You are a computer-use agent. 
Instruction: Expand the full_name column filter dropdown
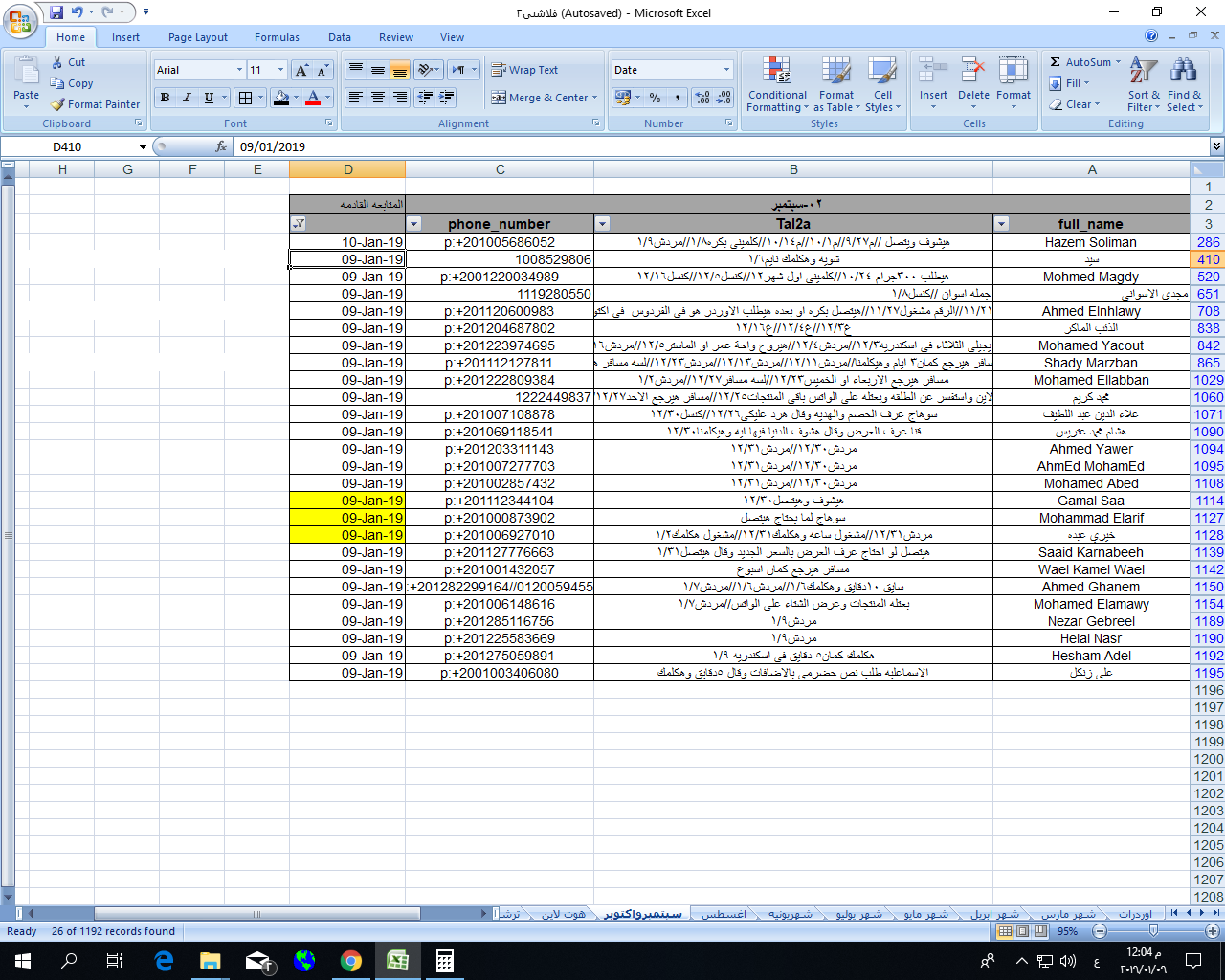click(1001, 224)
